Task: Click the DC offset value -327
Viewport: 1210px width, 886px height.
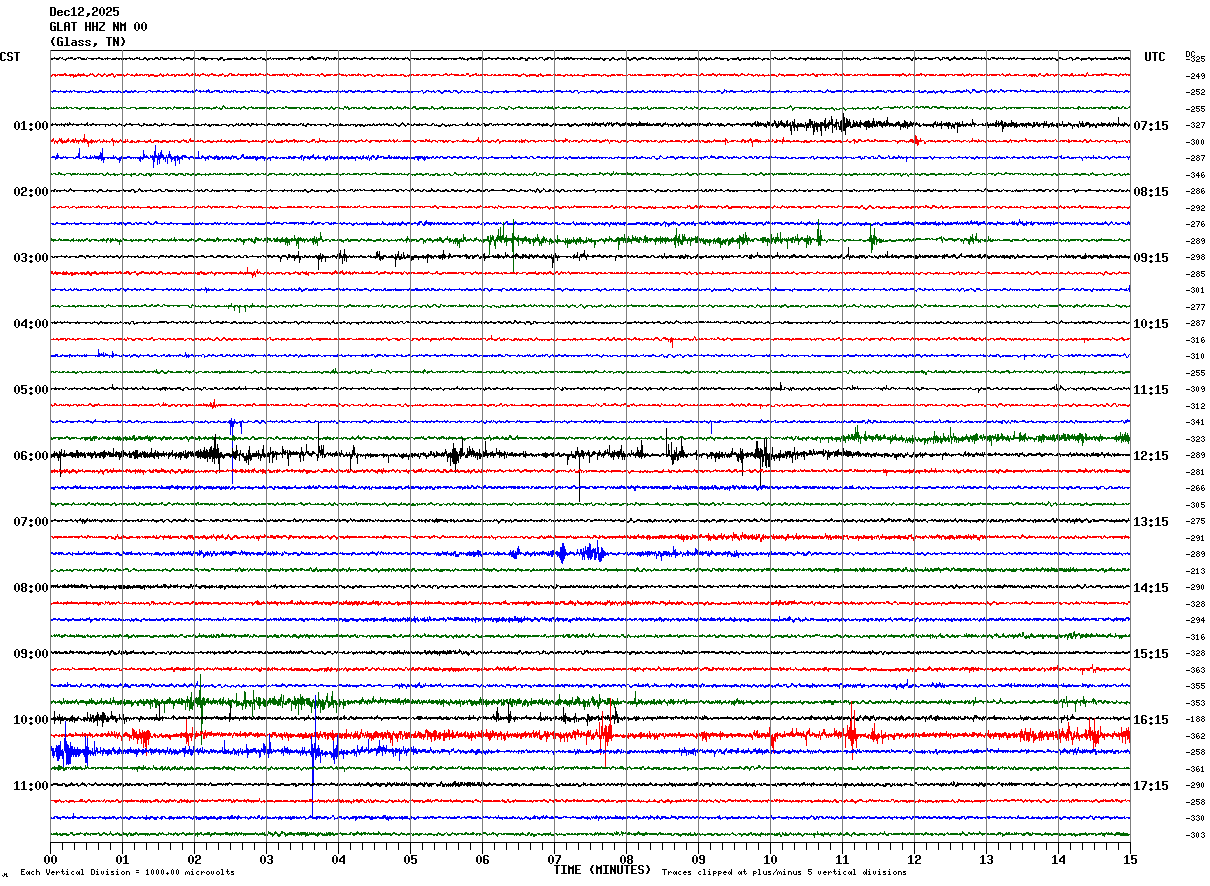Action: [x=1195, y=126]
